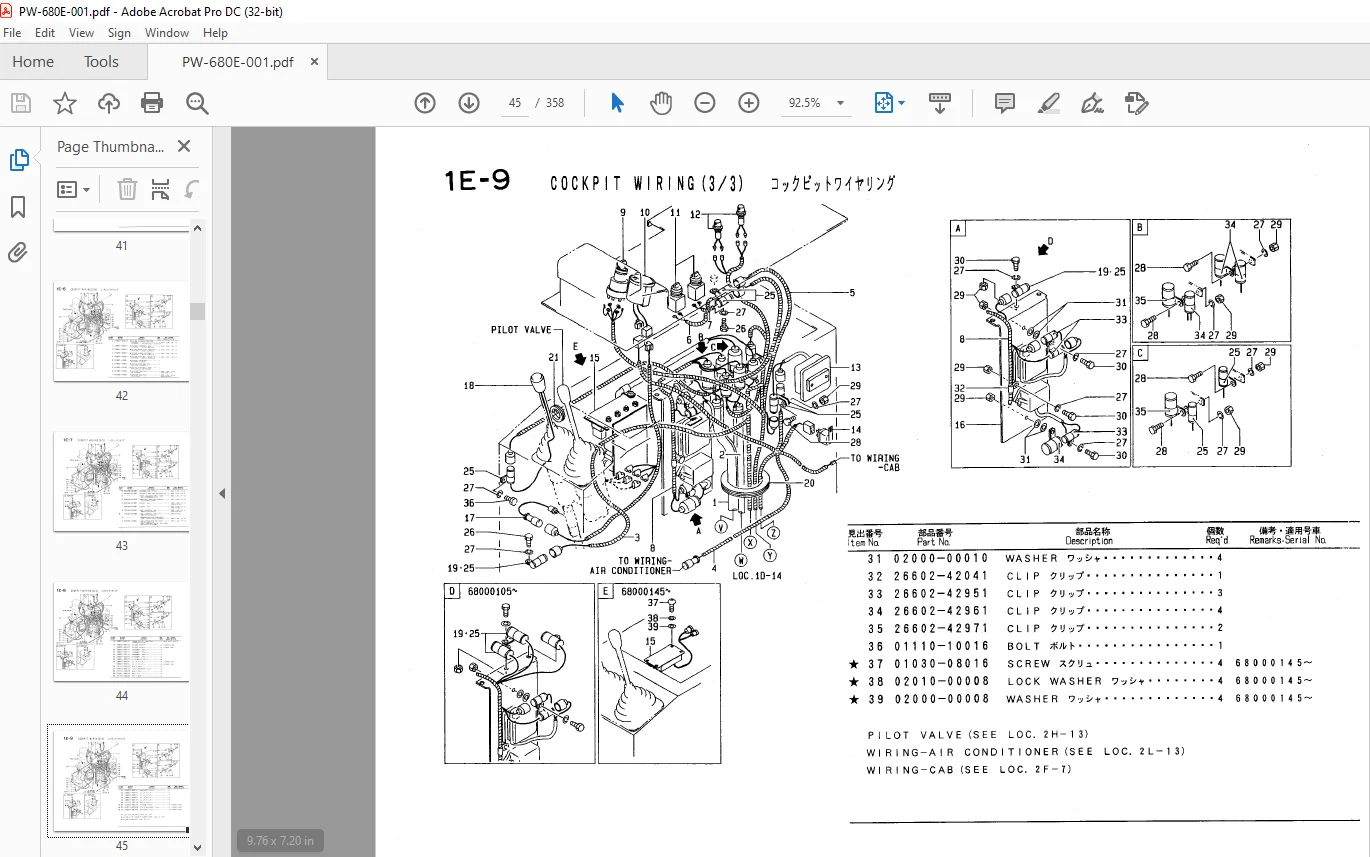Click the rotate page thumbnail icon

click(191, 189)
